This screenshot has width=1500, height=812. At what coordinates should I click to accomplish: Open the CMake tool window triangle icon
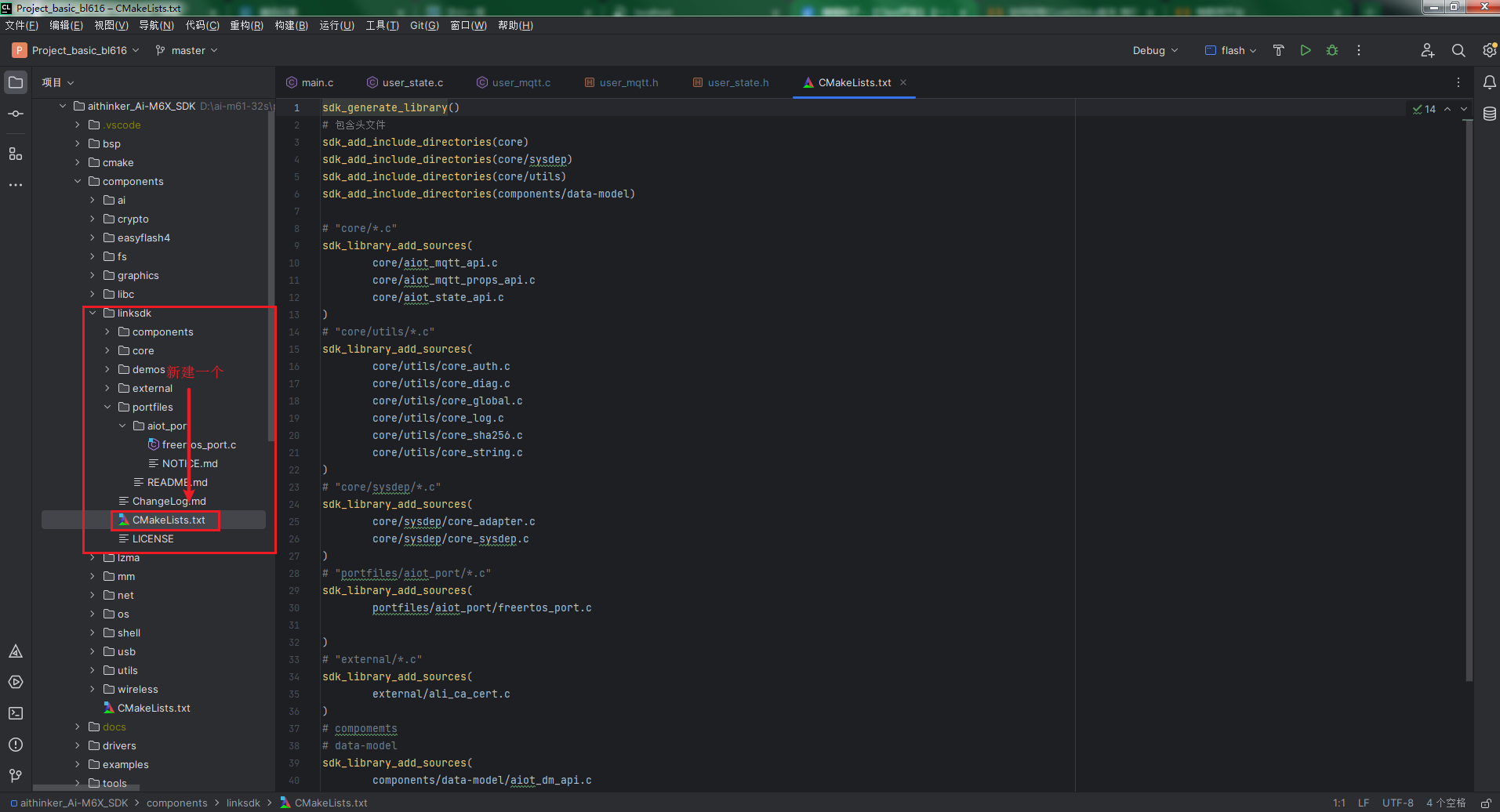tap(16, 651)
